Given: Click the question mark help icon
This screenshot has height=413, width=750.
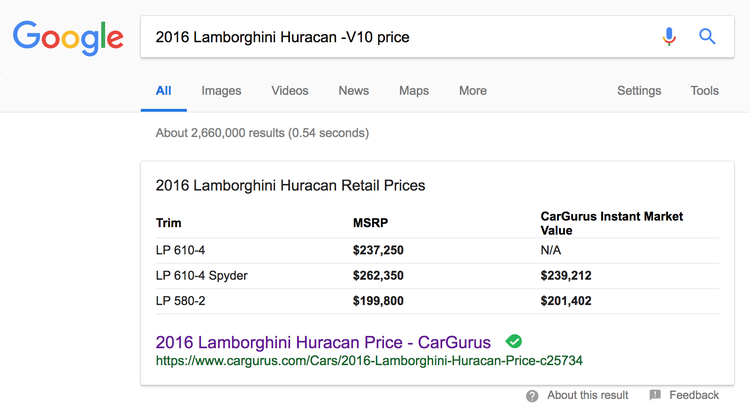Looking at the screenshot, I should coord(533,396).
